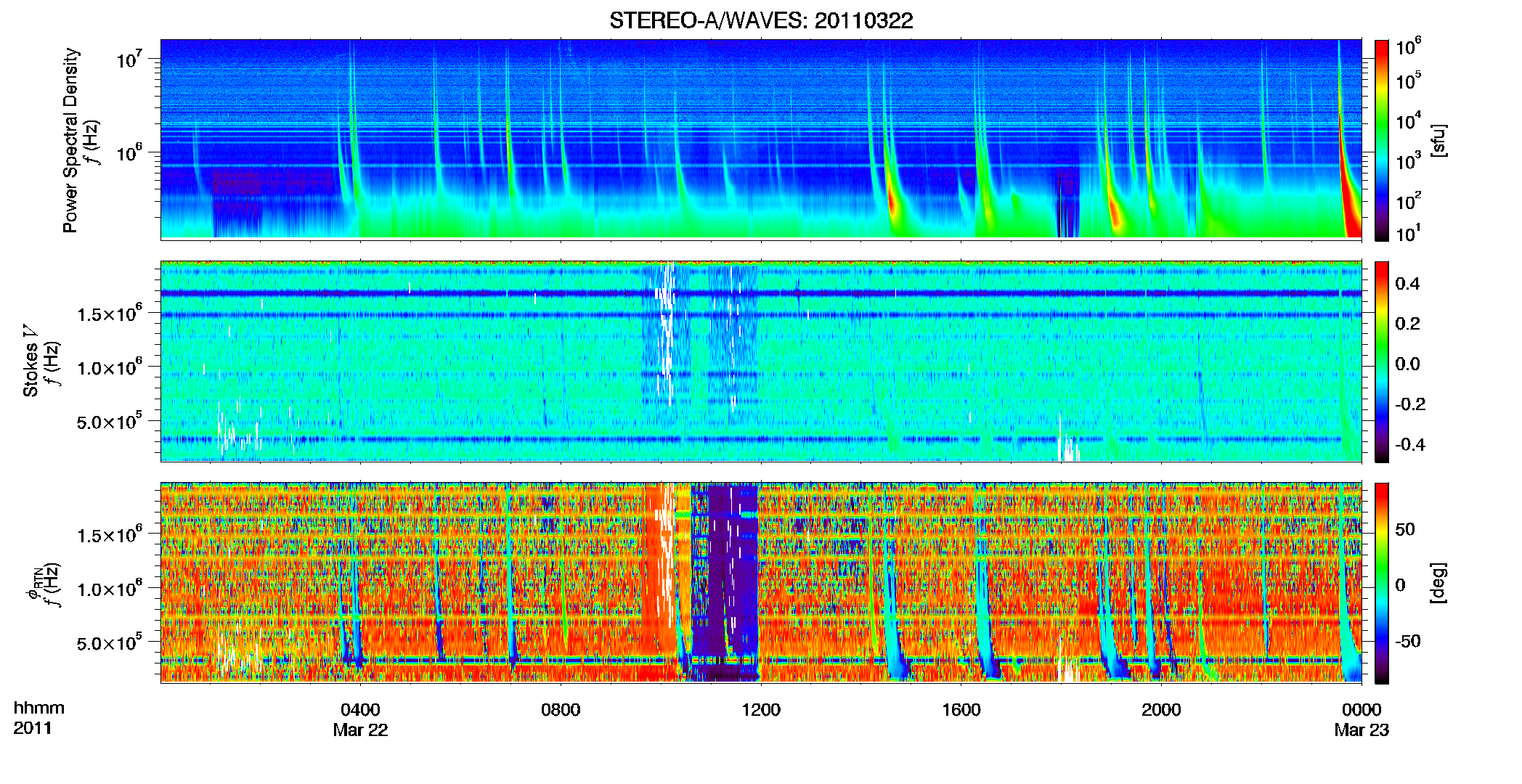
Task: Click the 0.4 tick on the Stokes V colorbar
Action: 1407,284
